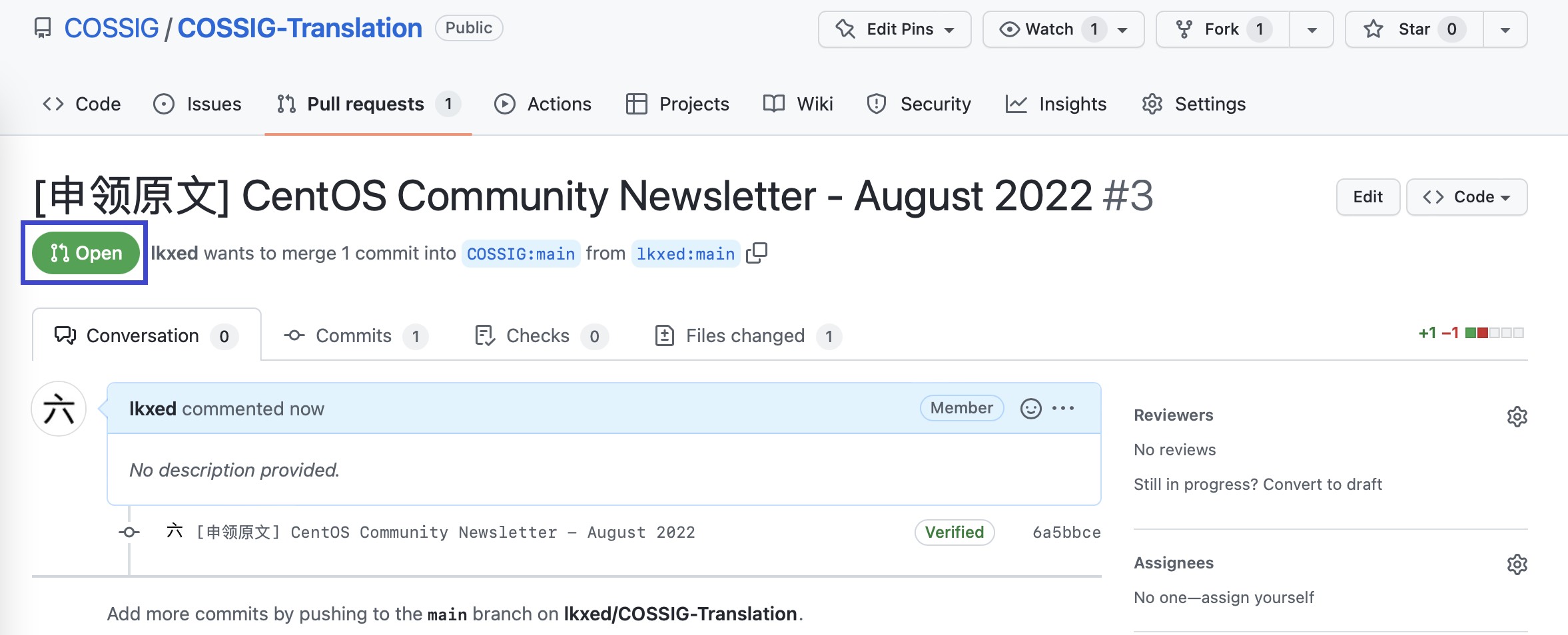View the Files changed tab
Image resolution: width=1568 pixels, height=635 pixels.
point(748,335)
